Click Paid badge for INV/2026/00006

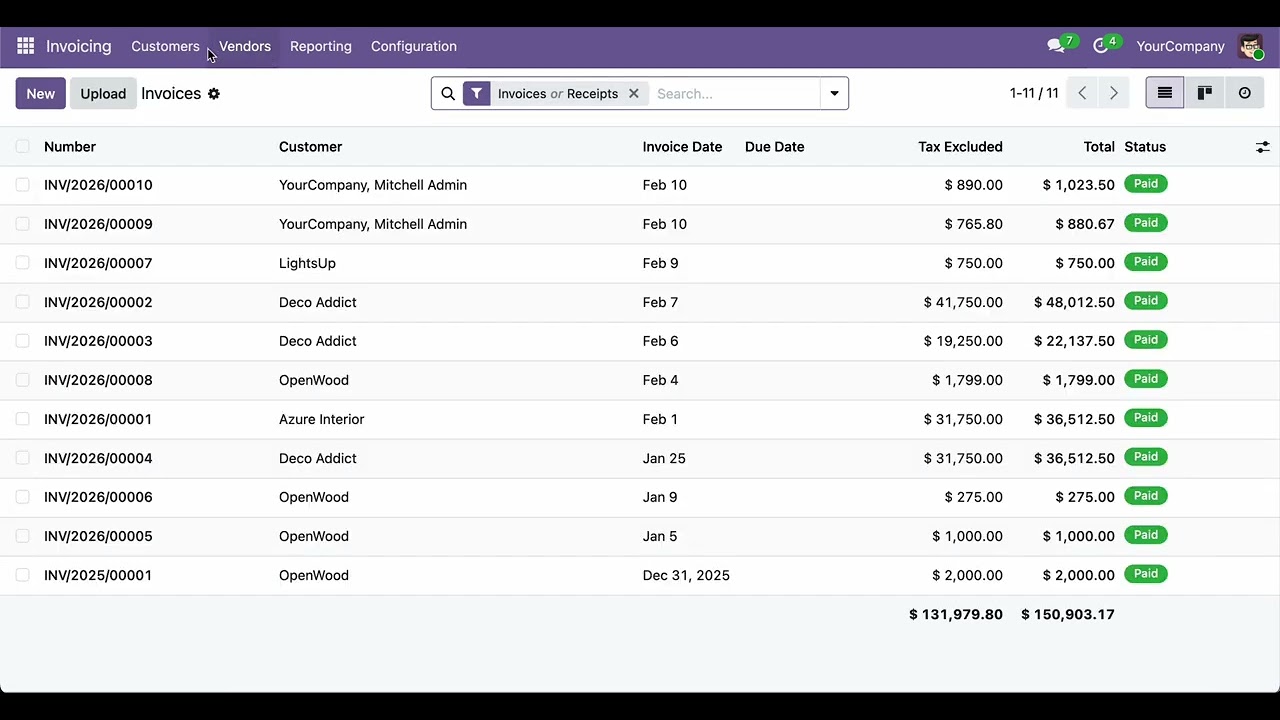tap(1146, 496)
